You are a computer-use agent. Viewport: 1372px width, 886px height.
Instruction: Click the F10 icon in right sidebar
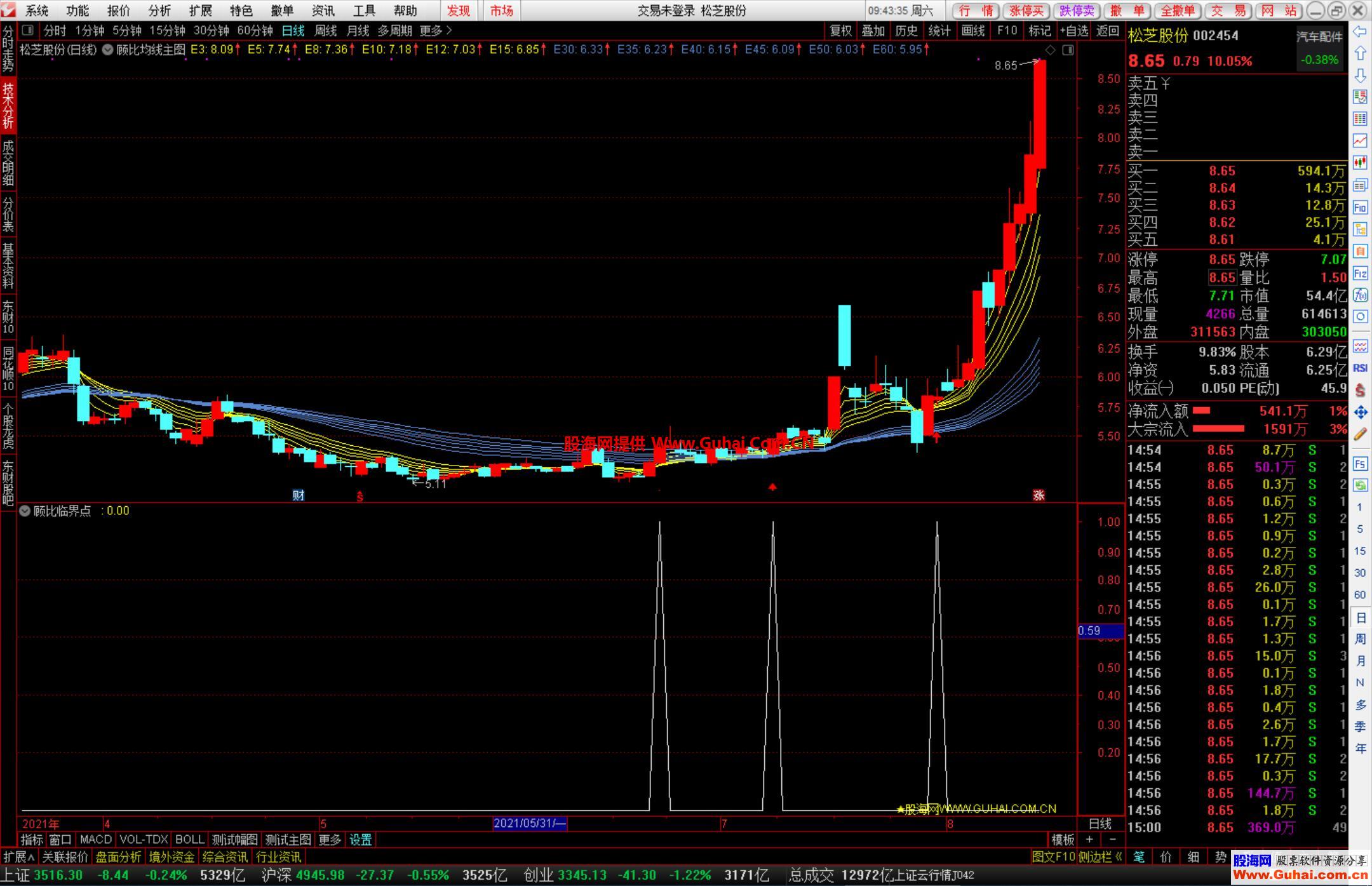tap(1360, 207)
